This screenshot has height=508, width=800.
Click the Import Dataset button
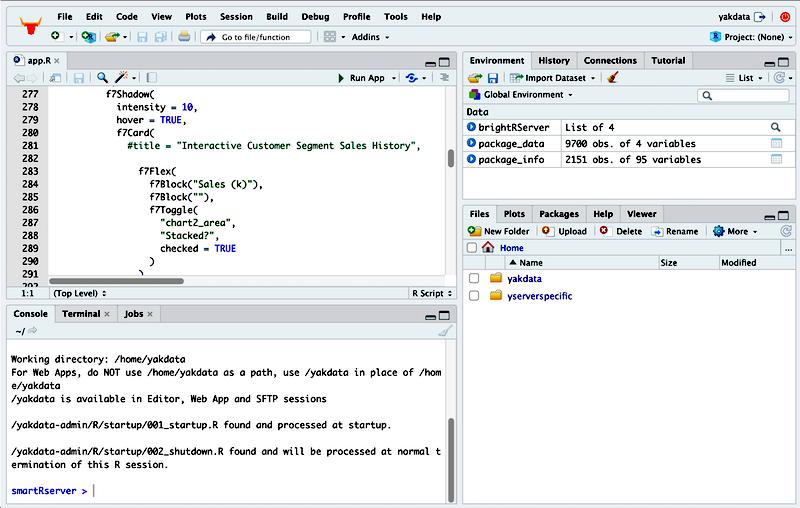coord(551,78)
